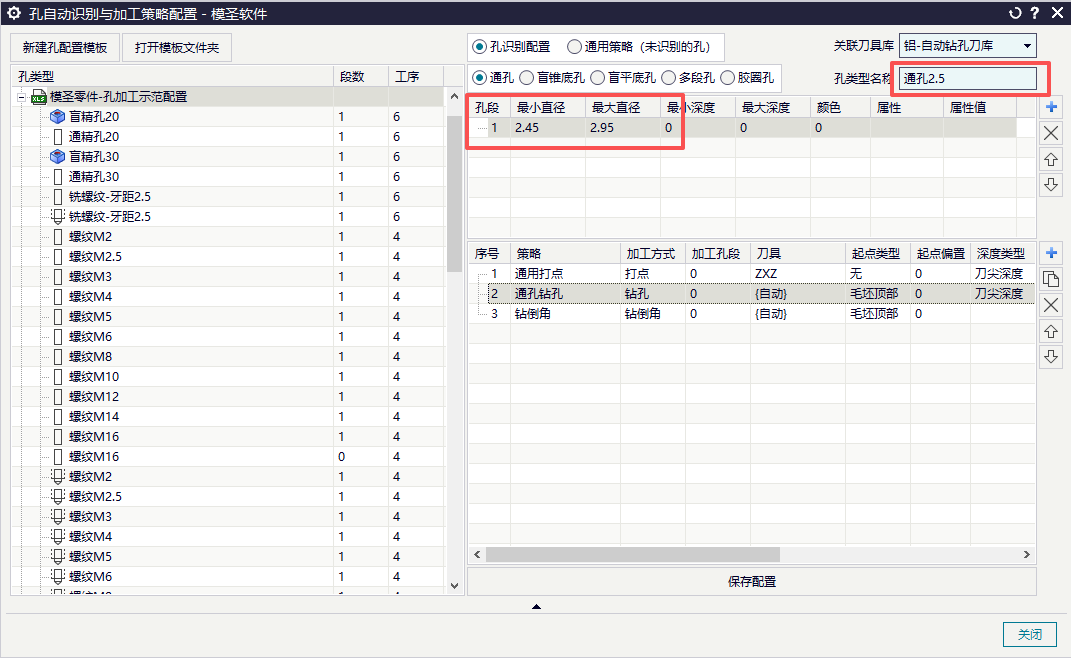Add a strategy with the lower plus icon
Image resolution: width=1071 pixels, height=658 pixels.
(1051, 253)
